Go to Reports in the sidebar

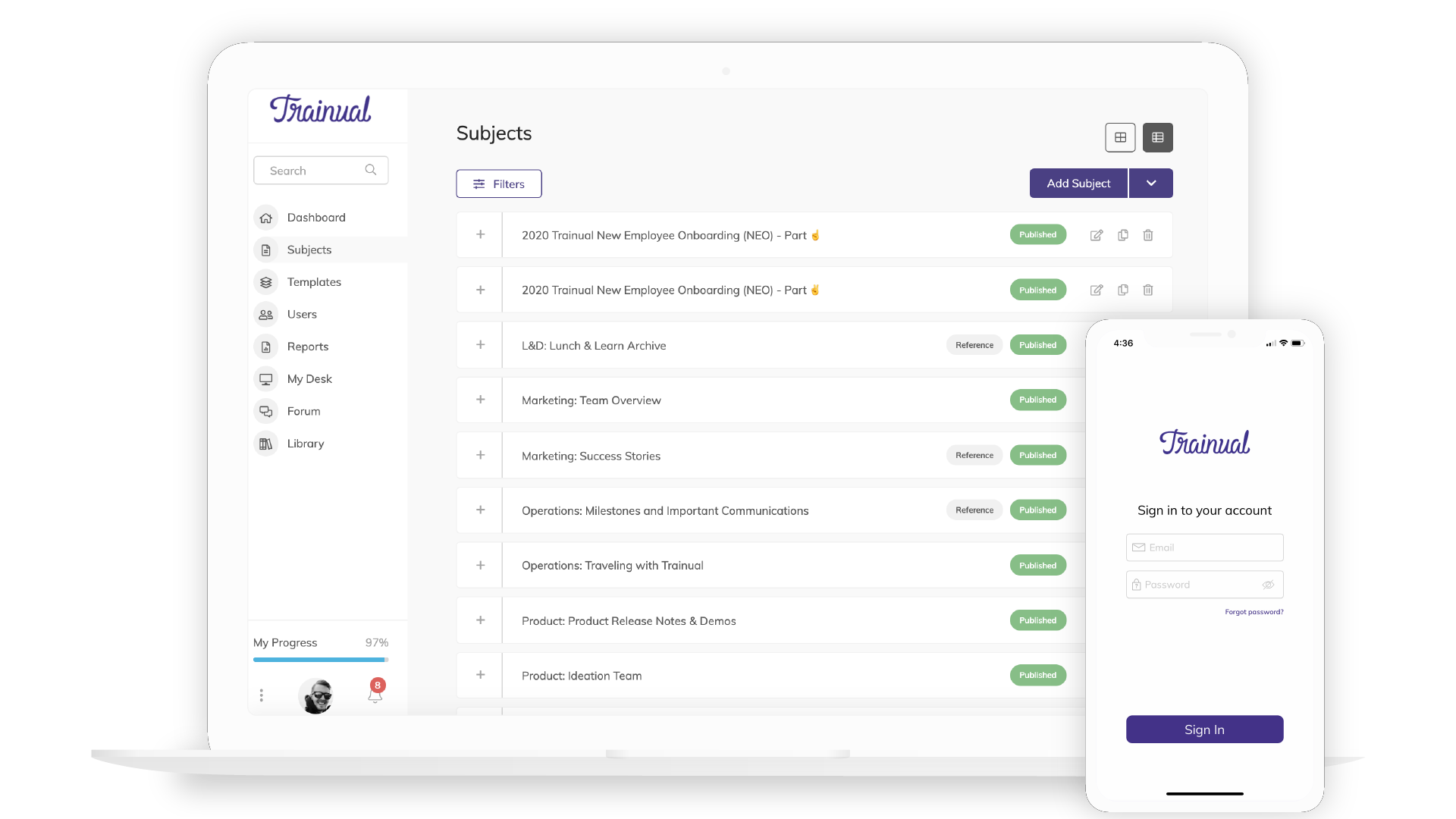point(307,347)
